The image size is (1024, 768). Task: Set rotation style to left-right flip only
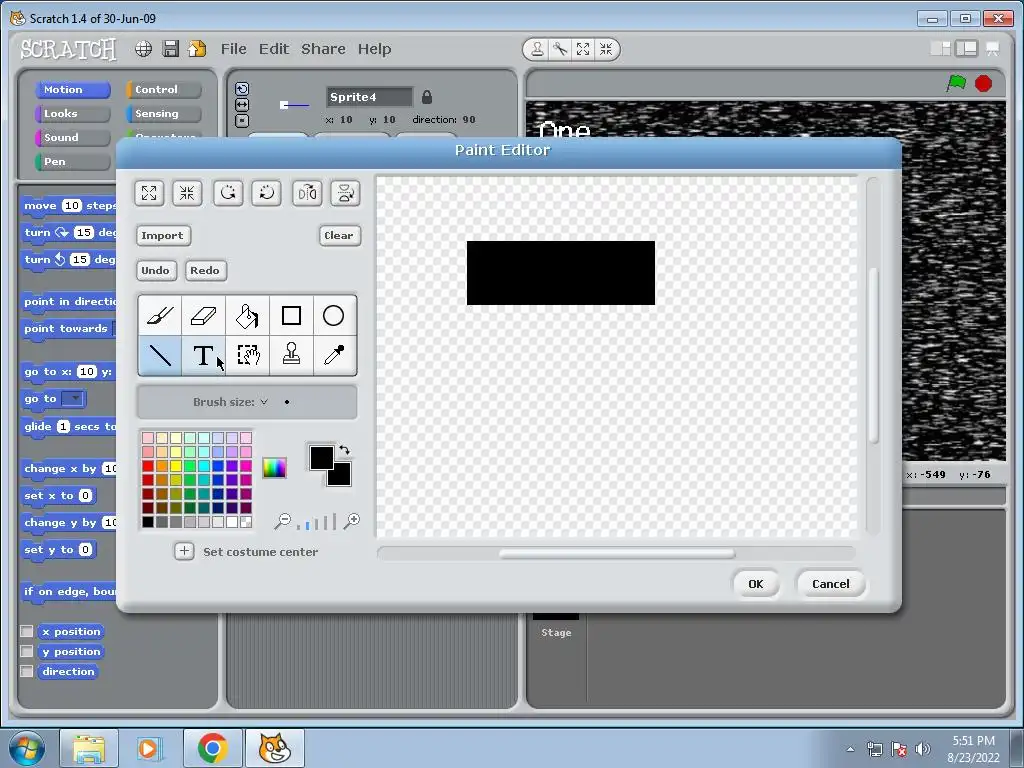(242, 105)
